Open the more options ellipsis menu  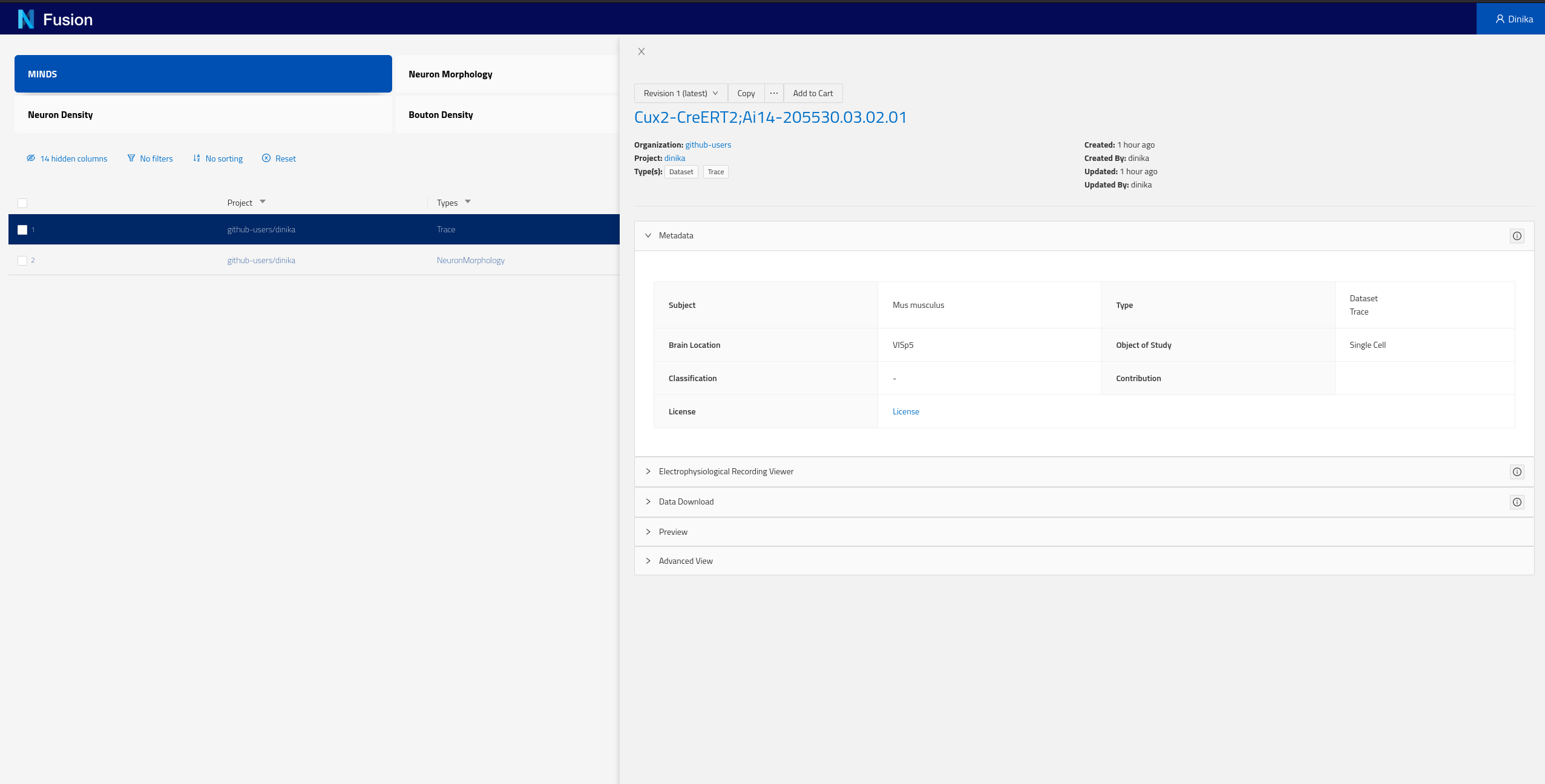point(774,93)
